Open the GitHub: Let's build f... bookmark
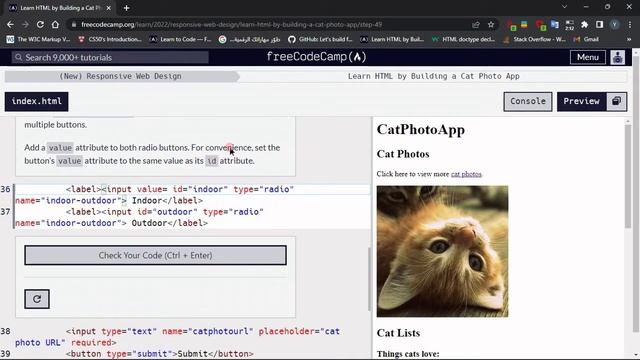 click(x=320, y=39)
